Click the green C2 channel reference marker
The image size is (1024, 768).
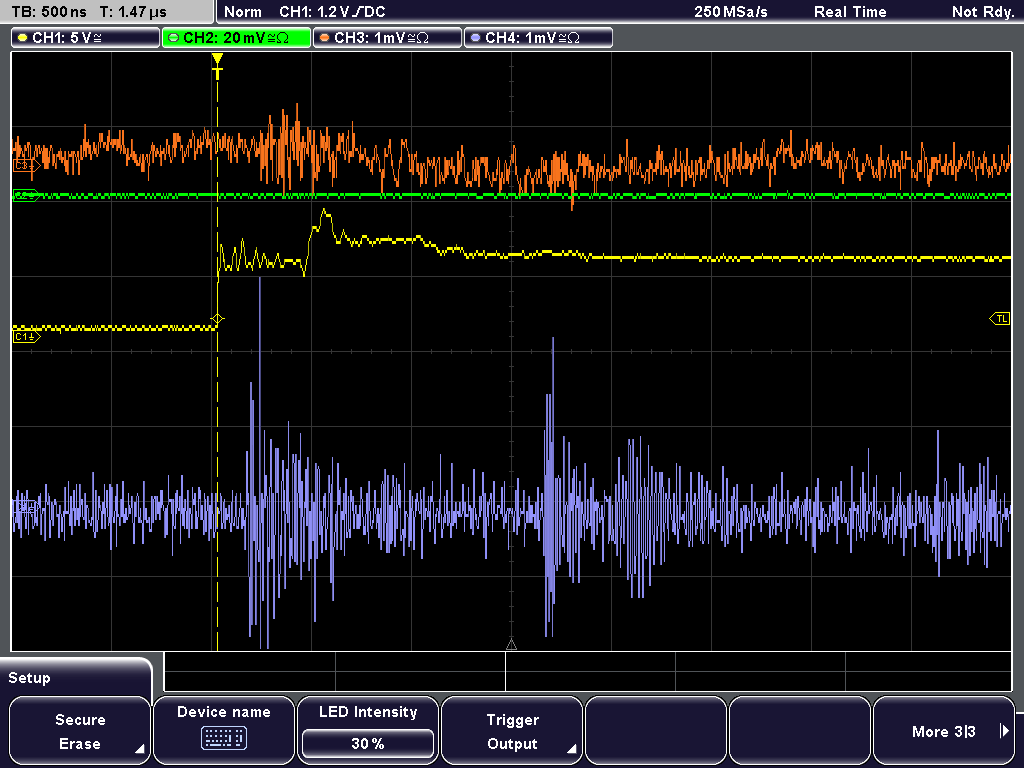(26, 195)
